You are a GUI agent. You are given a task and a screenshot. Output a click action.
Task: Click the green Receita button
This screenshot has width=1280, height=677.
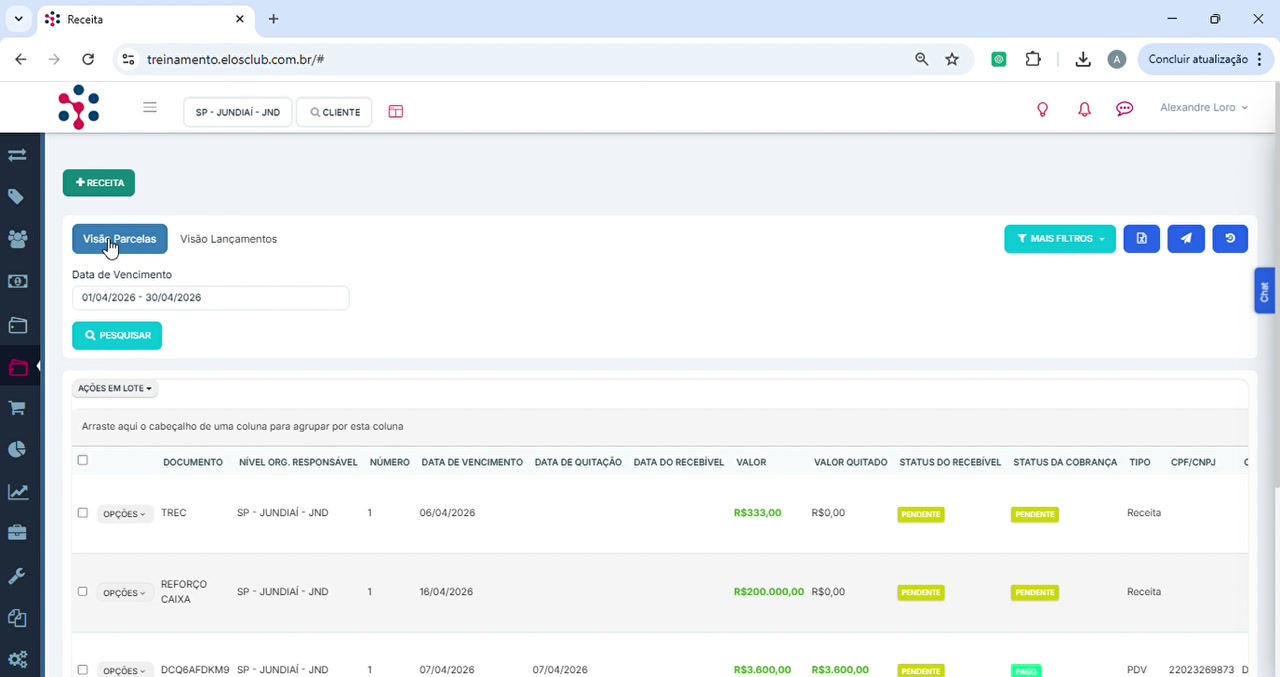coord(99,183)
